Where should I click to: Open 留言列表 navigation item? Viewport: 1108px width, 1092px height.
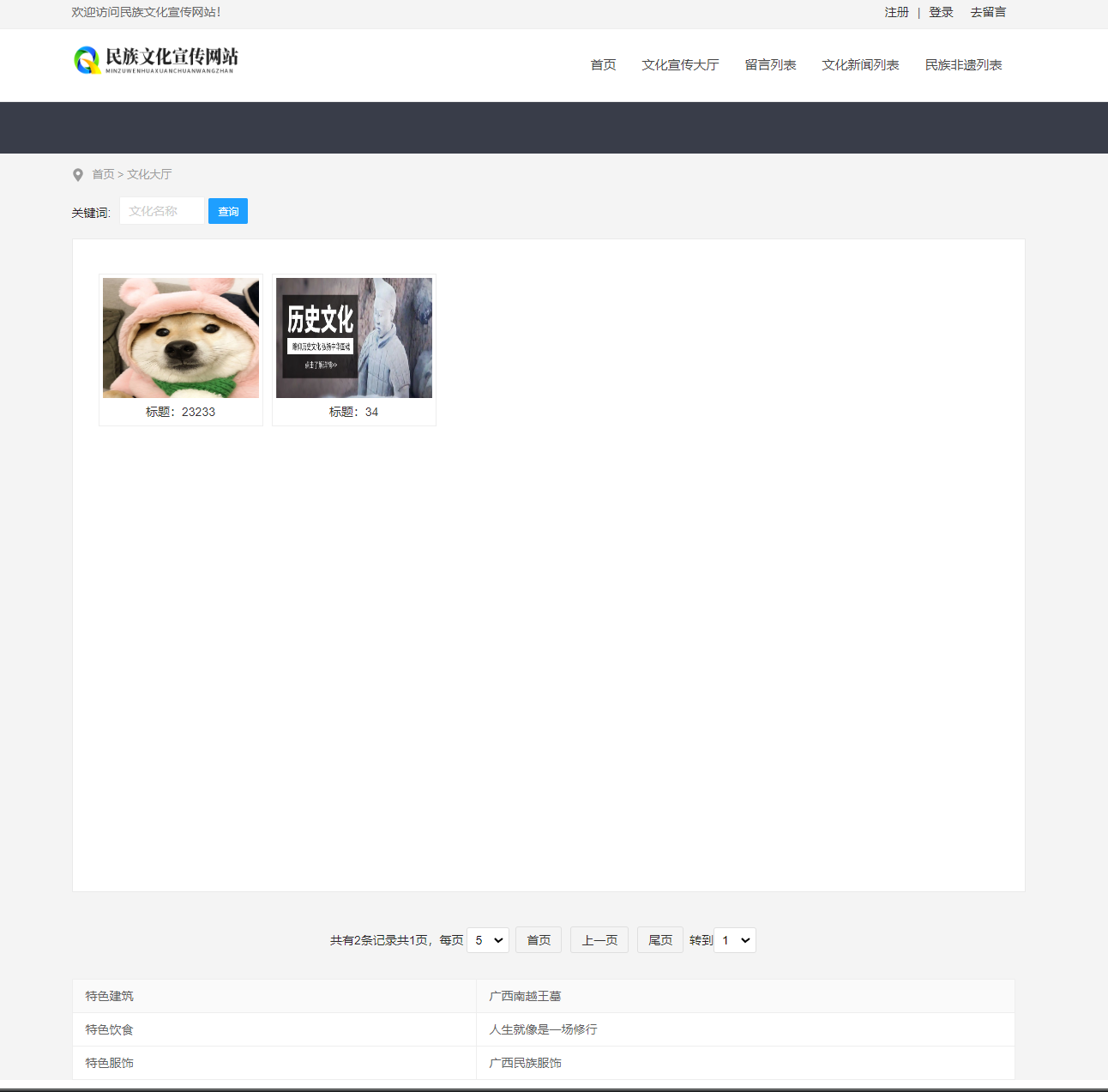[770, 65]
